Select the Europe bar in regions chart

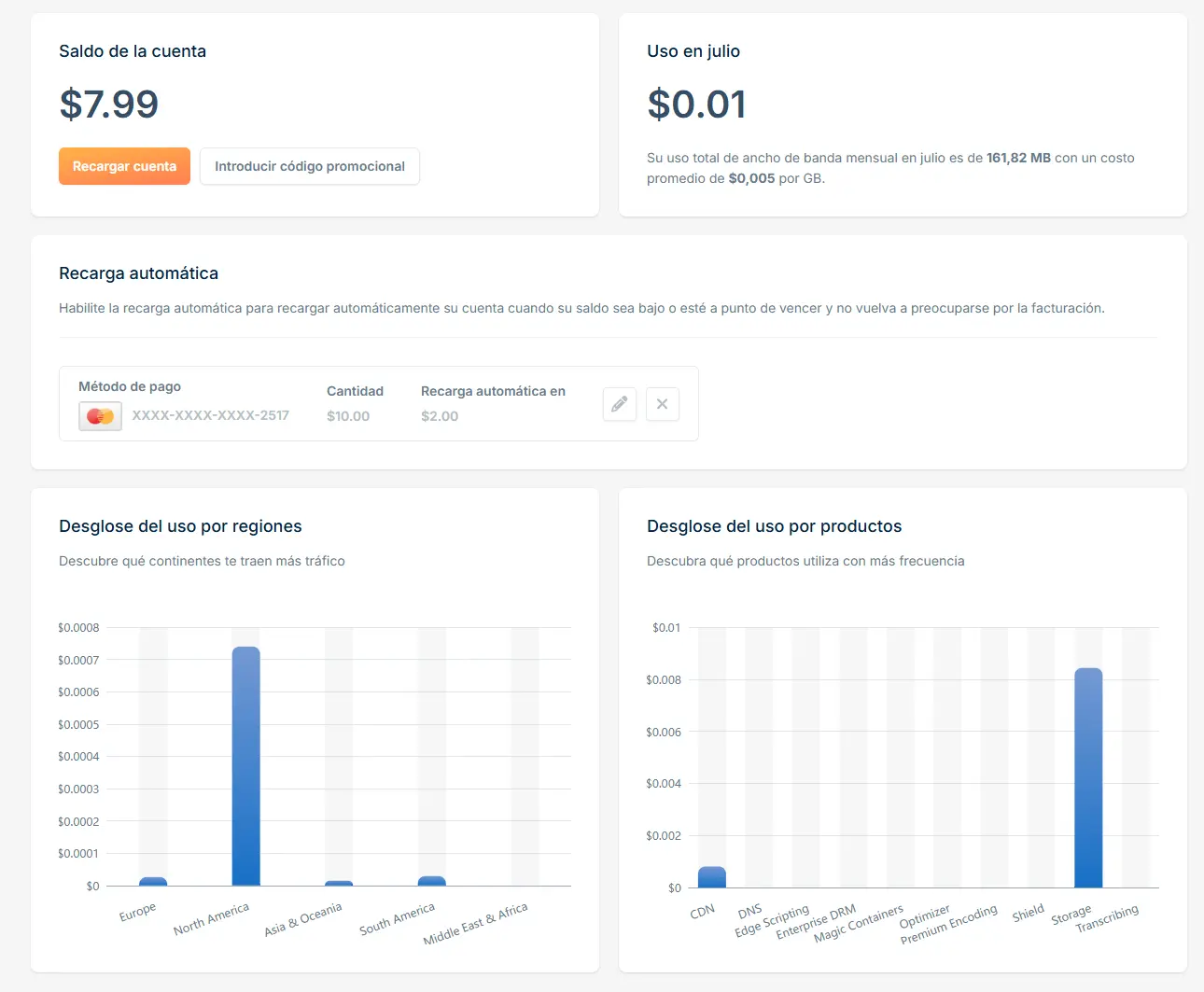pos(153,881)
